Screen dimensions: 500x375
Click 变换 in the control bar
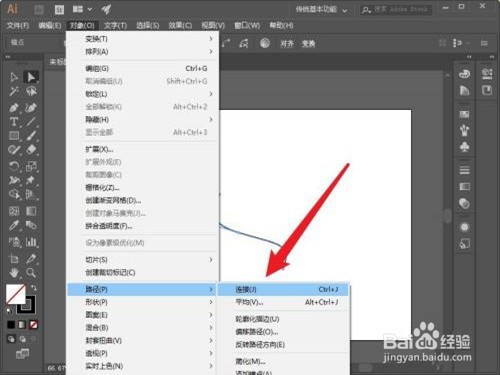pyautogui.click(x=308, y=44)
